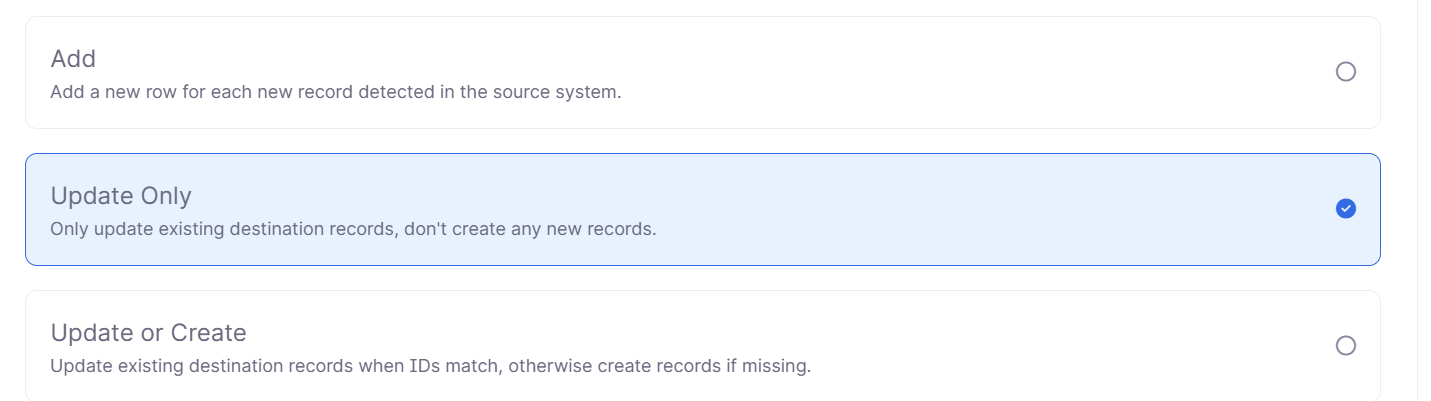This screenshot has width=1431, height=401.
Task: Click "don't create any new records" text
Action: pyautogui.click(x=531, y=229)
